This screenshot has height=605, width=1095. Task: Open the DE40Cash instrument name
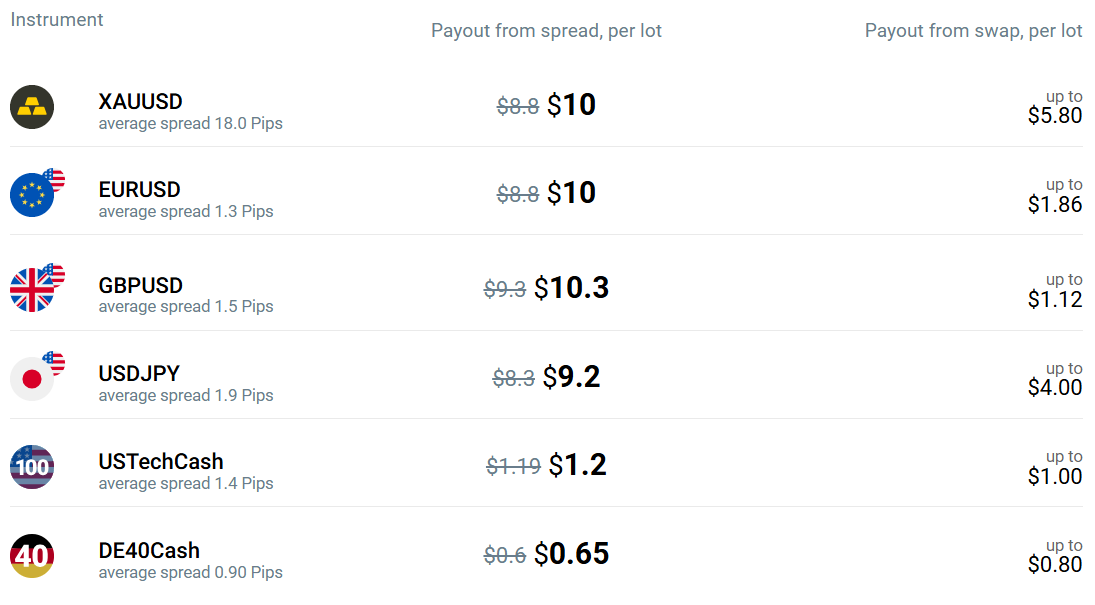[149, 551]
